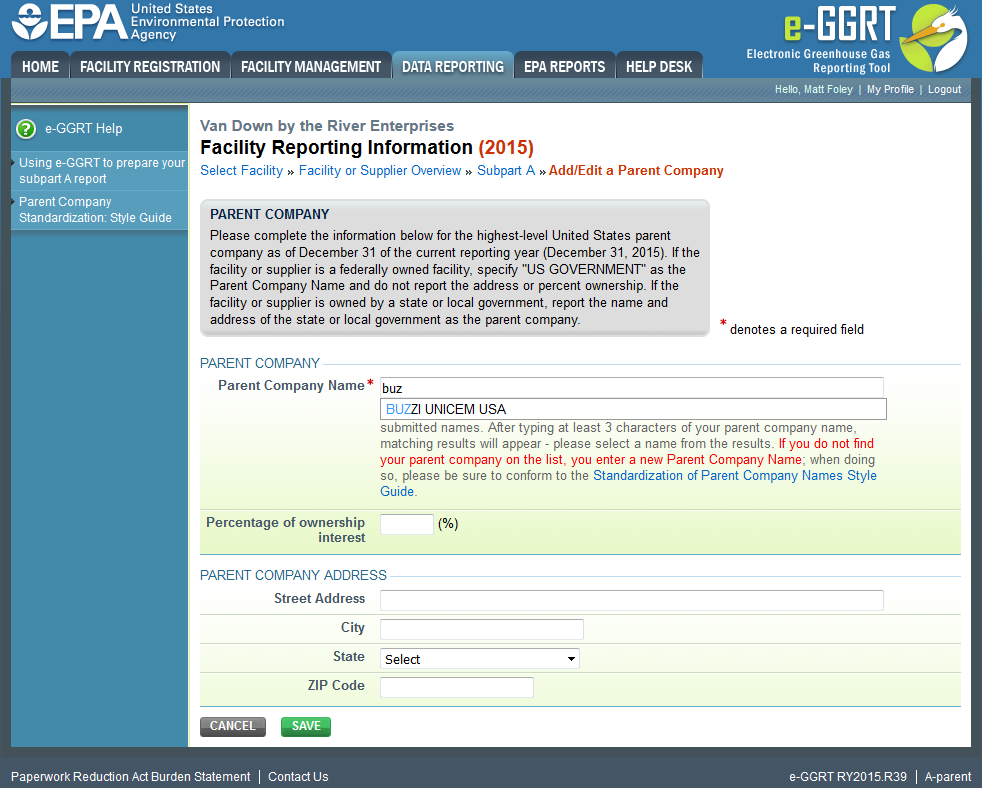Viewport: 982px width, 788px height.
Task: Select the BUZZI UNICEM USA suggestion
Action: (x=633, y=409)
